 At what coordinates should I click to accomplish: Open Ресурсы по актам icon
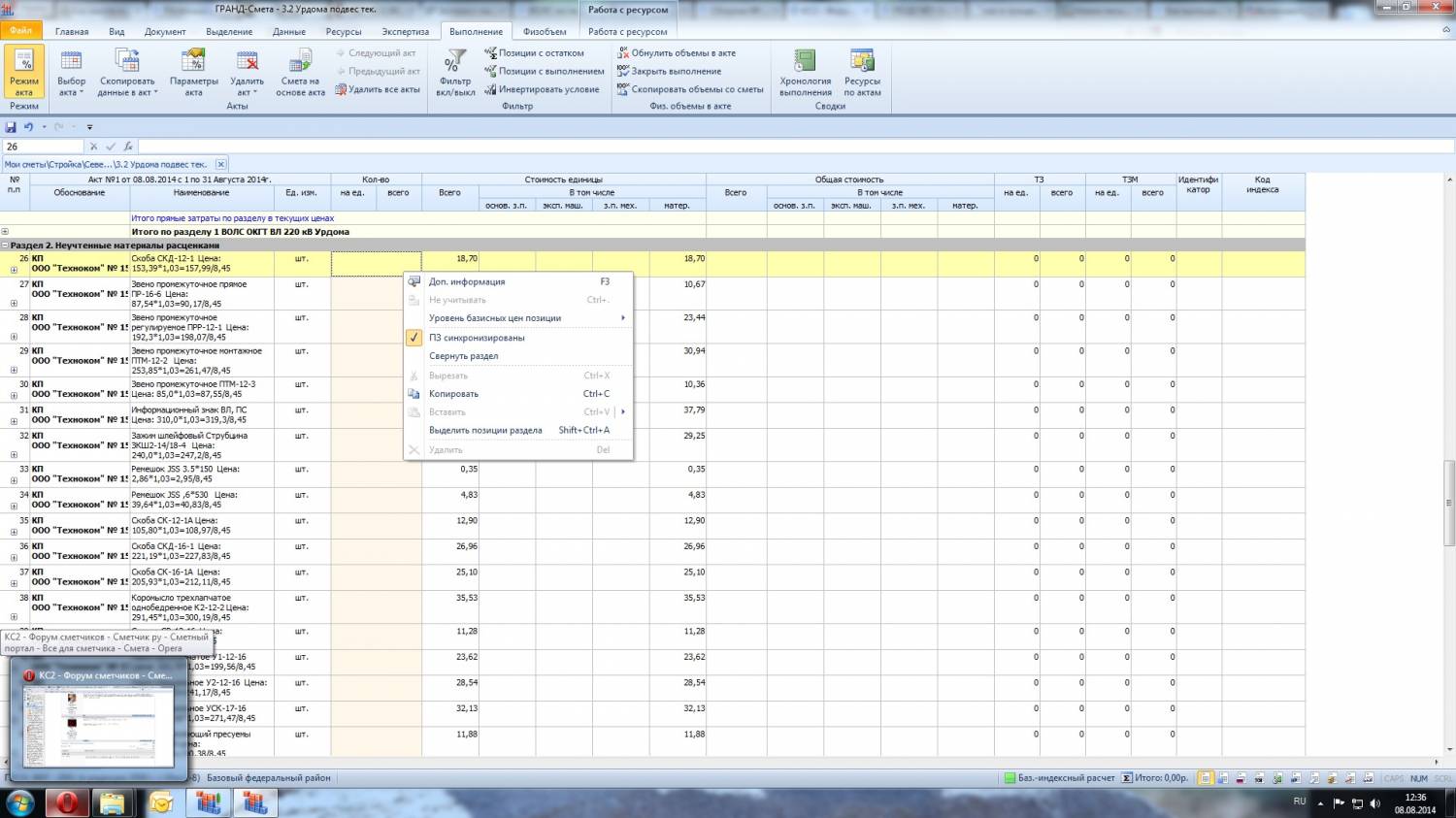point(862,72)
